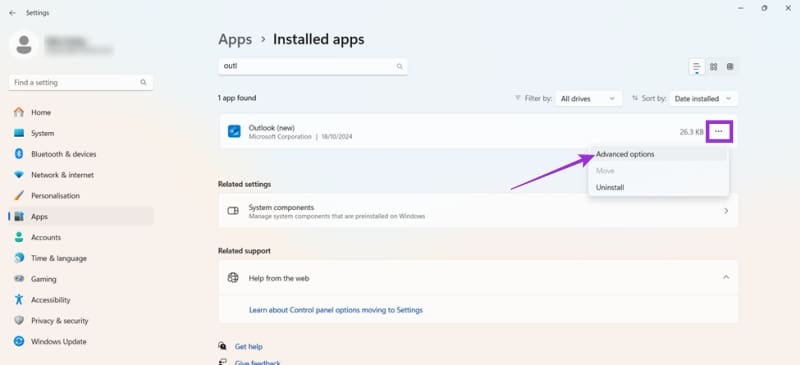Image resolution: width=800 pixels, height=365 pixels.
Task: Click the Find a setting search box
Action: 81,83
